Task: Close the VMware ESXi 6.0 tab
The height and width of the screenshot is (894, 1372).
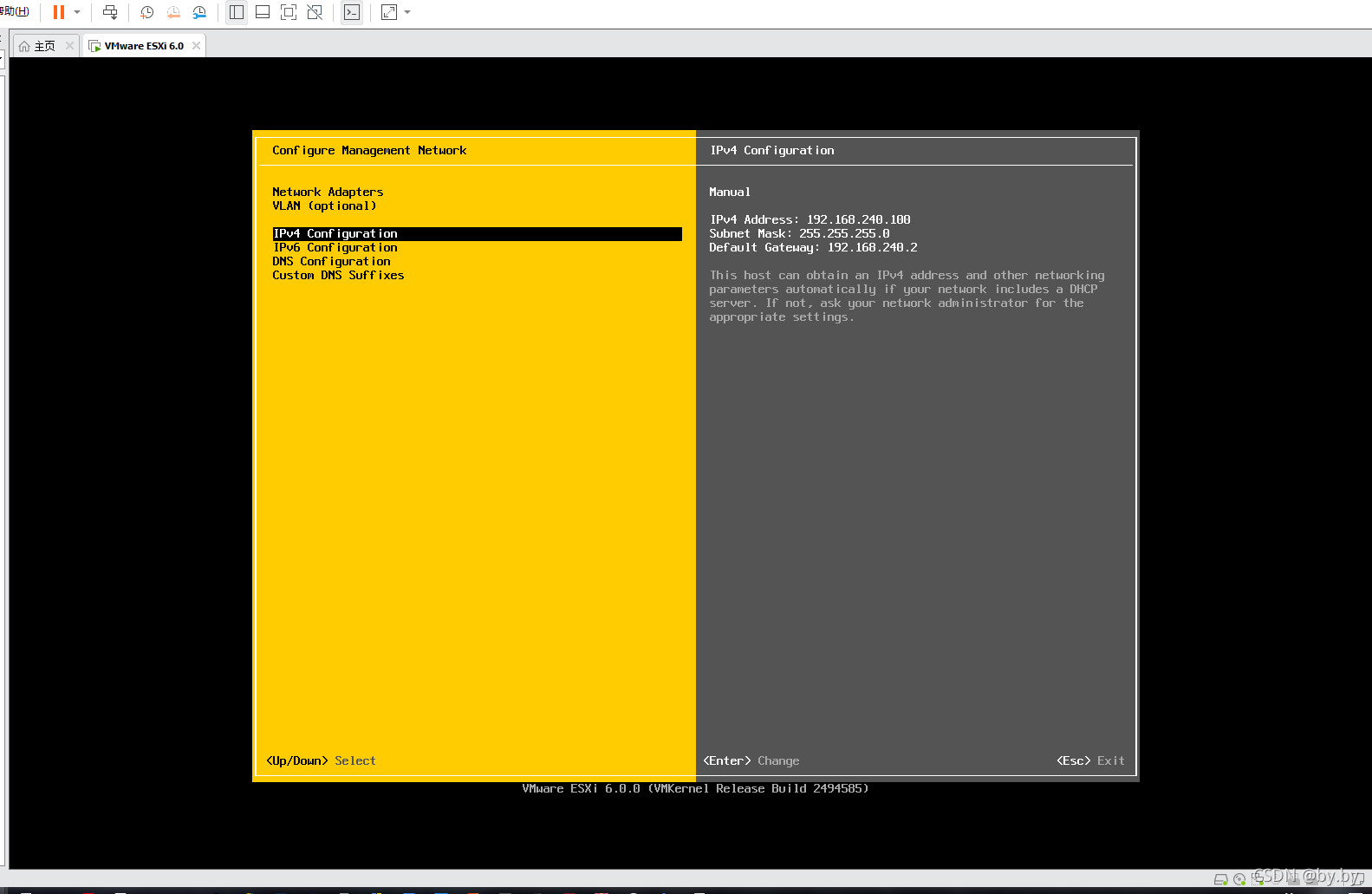Action: click(196, 46)
